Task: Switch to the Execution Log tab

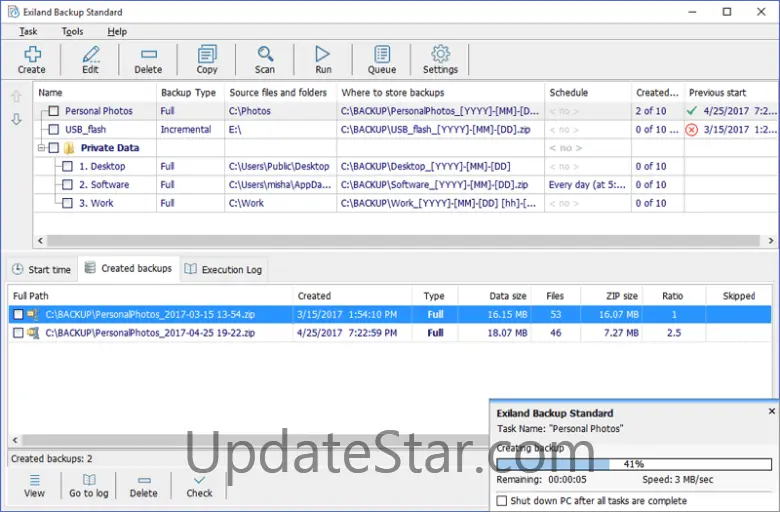Action: 223,270
